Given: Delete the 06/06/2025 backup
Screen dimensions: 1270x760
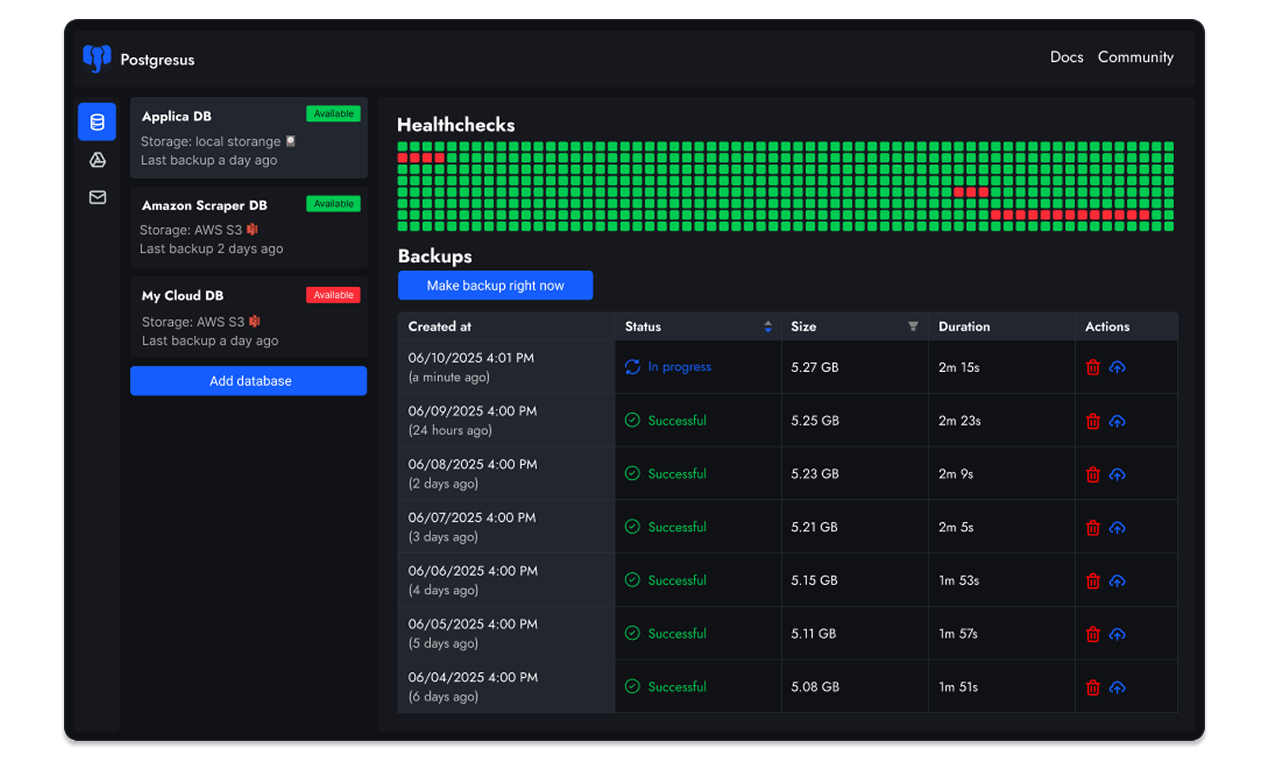Looking at the screenshot, I should [x=1093, y=580].
